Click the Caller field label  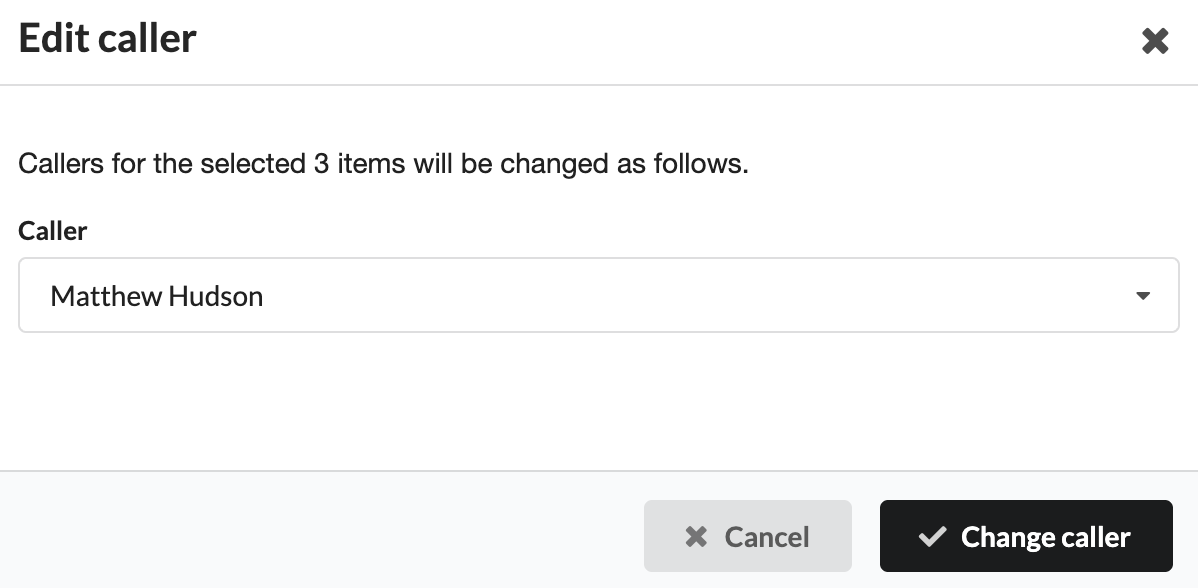53,231
